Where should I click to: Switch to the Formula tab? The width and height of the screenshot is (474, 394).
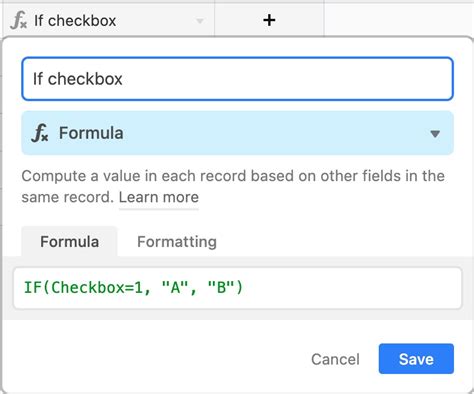tap(69, 242)
